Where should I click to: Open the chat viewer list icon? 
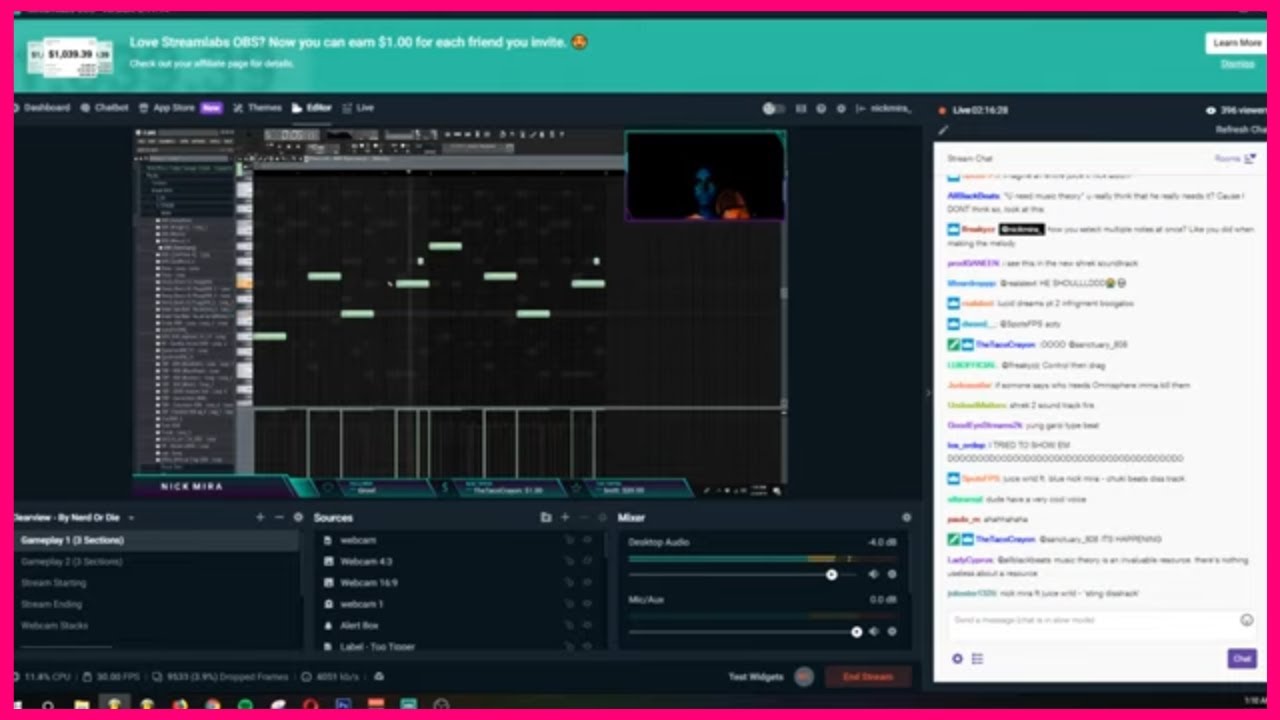(x=977, y=658)
